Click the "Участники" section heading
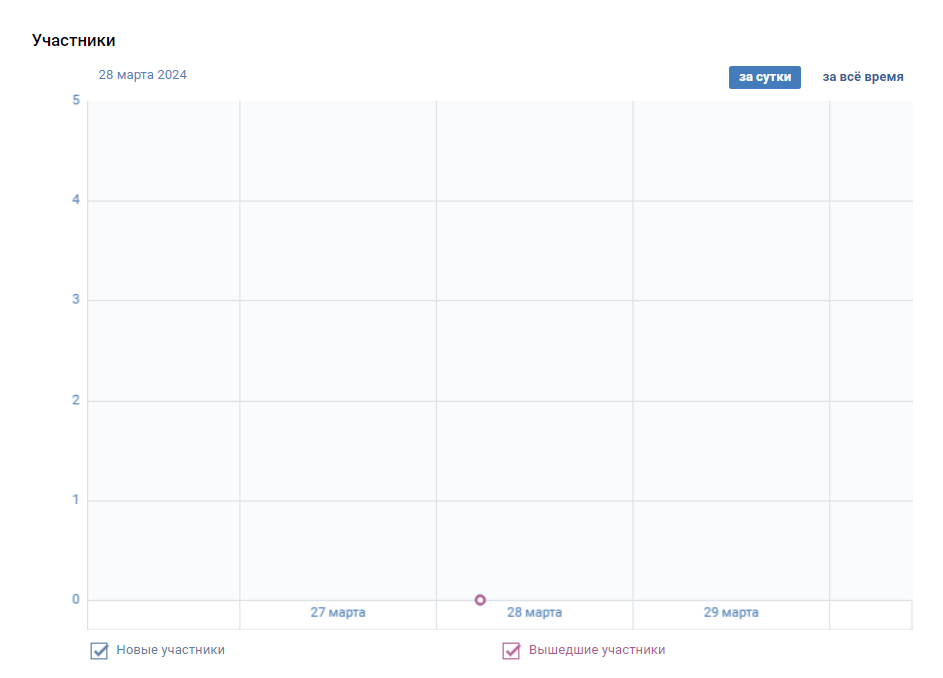This screenshot has height=678, width=943. click(73, 40)
